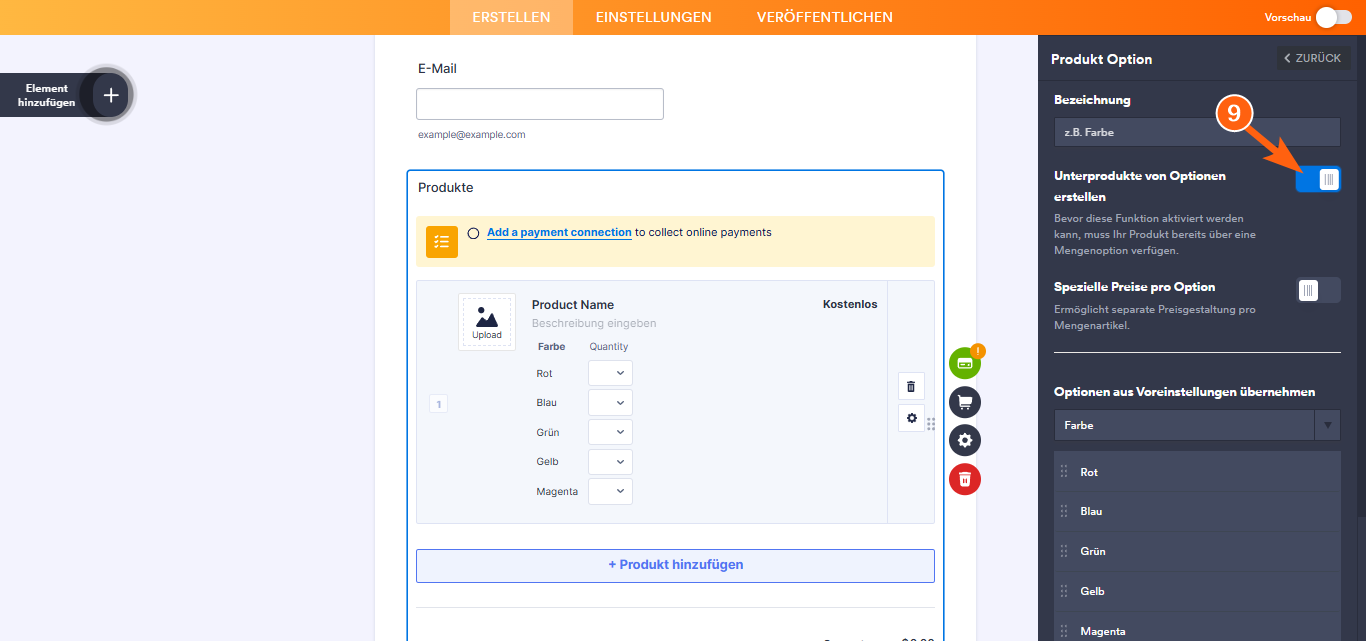Viewport: 1366px width, 641px height.
Task: Click the E-Mail input field
Action: pos(540,104)
